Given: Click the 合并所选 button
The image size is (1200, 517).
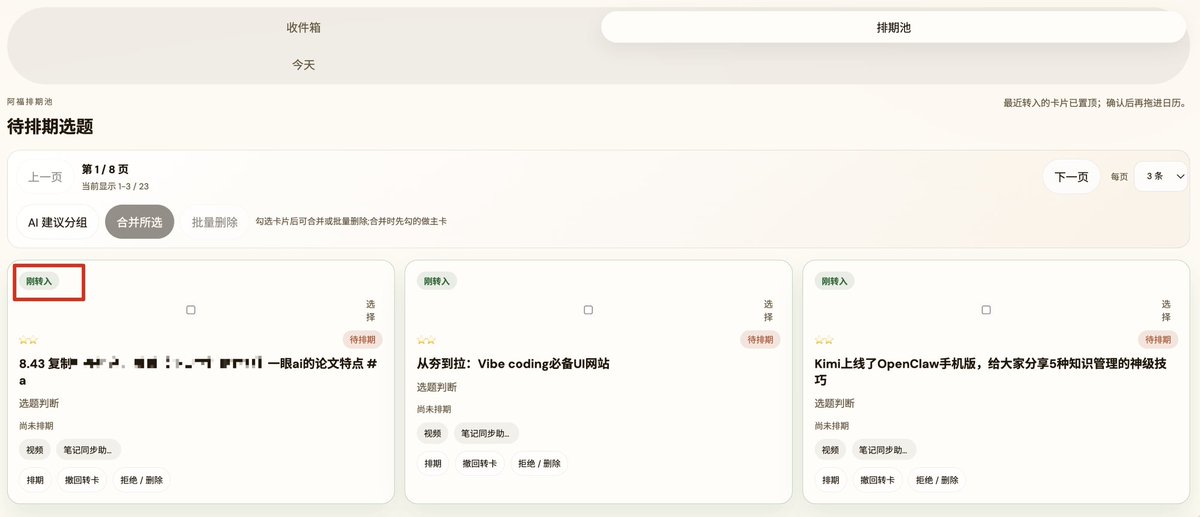Looking at the screenshot, I should tap(140, 222).
